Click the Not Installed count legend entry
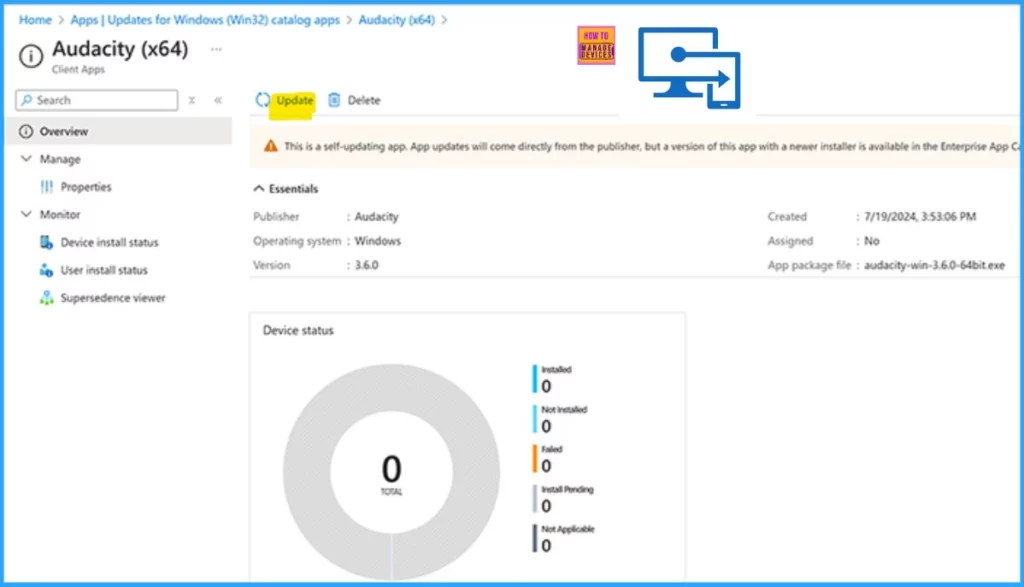This screenshot has width=1024, height=587. [561, 419]
